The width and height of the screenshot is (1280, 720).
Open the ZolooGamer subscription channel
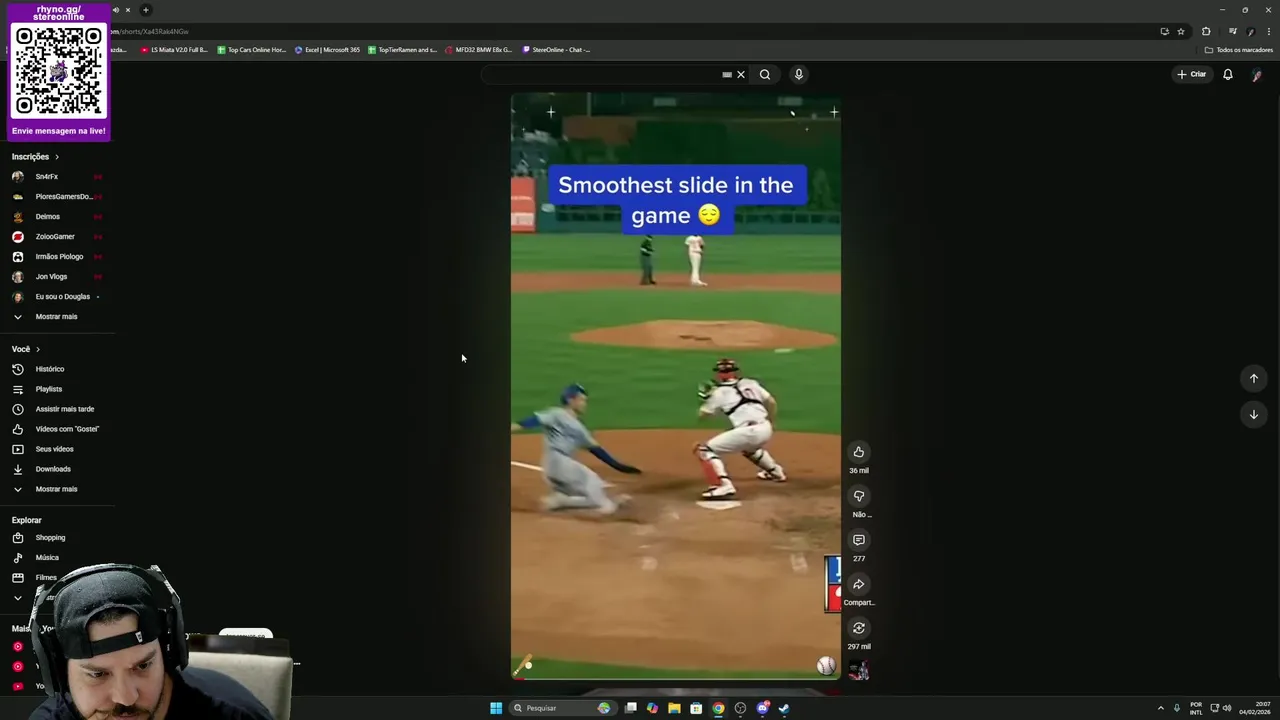click(x=56, y=237)
